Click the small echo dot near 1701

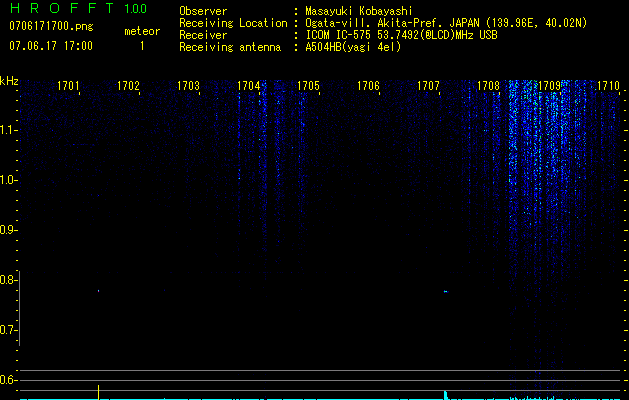coord(98,291)
